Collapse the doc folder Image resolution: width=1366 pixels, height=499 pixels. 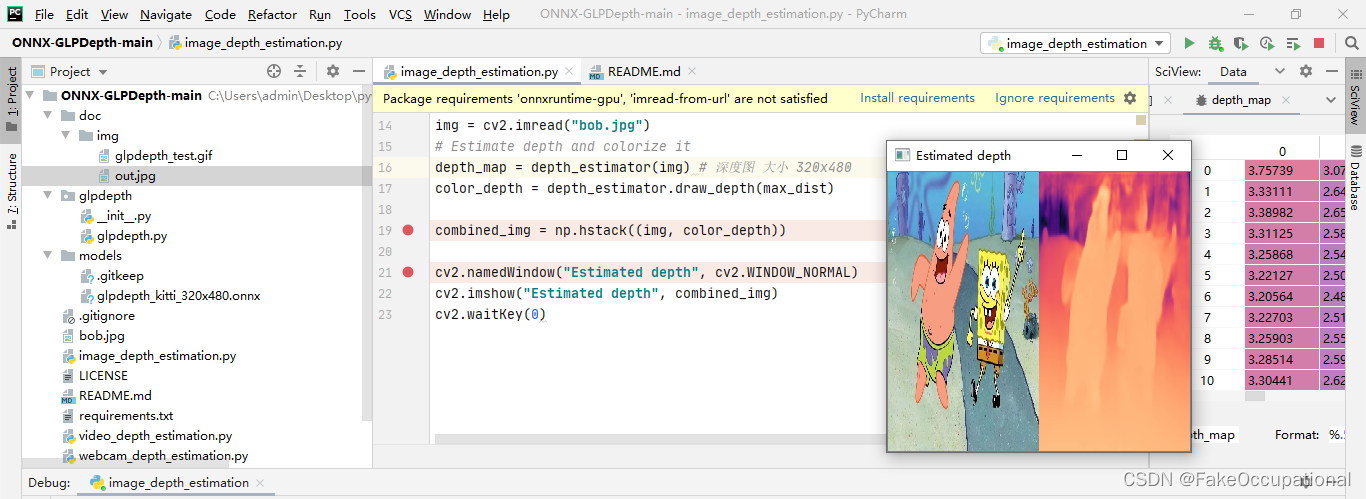[x=47, y=116]
